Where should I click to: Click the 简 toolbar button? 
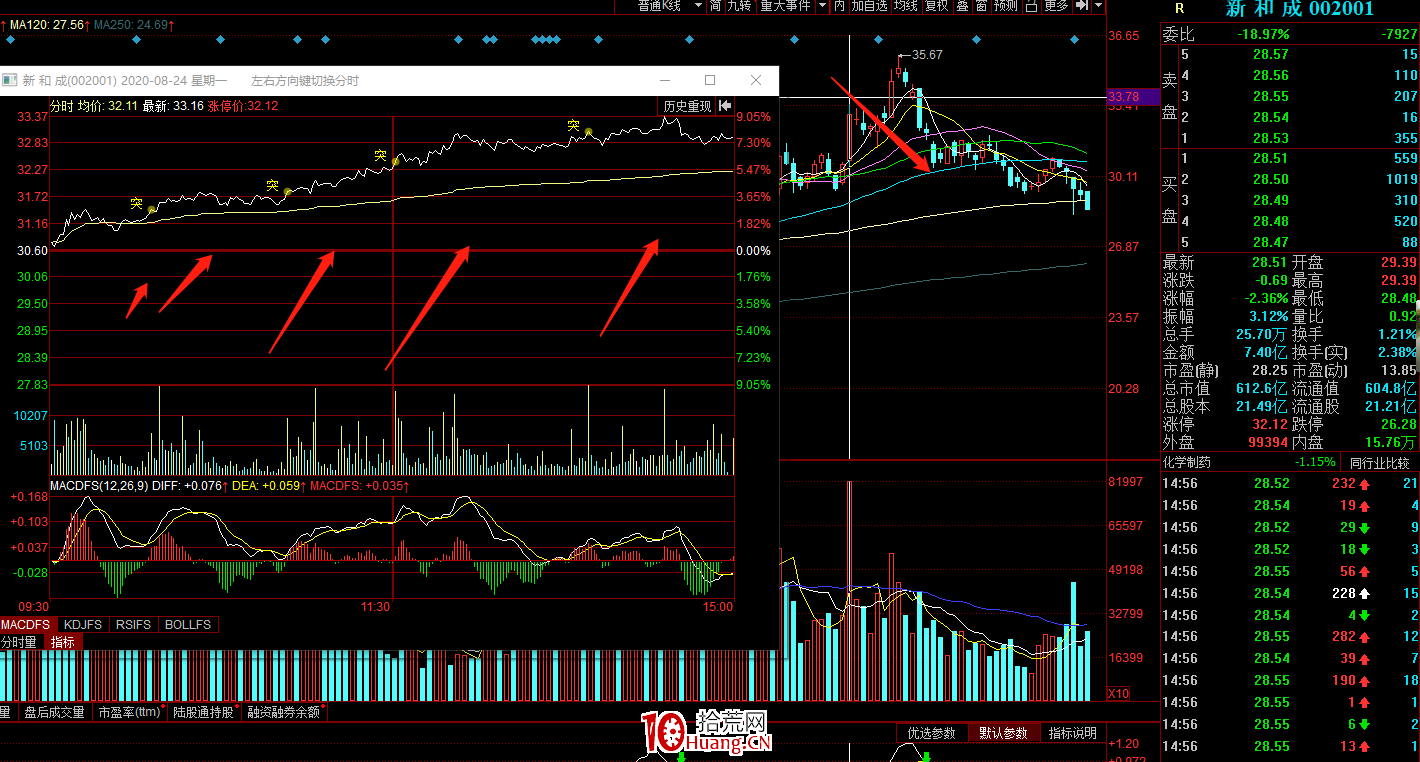715,6
